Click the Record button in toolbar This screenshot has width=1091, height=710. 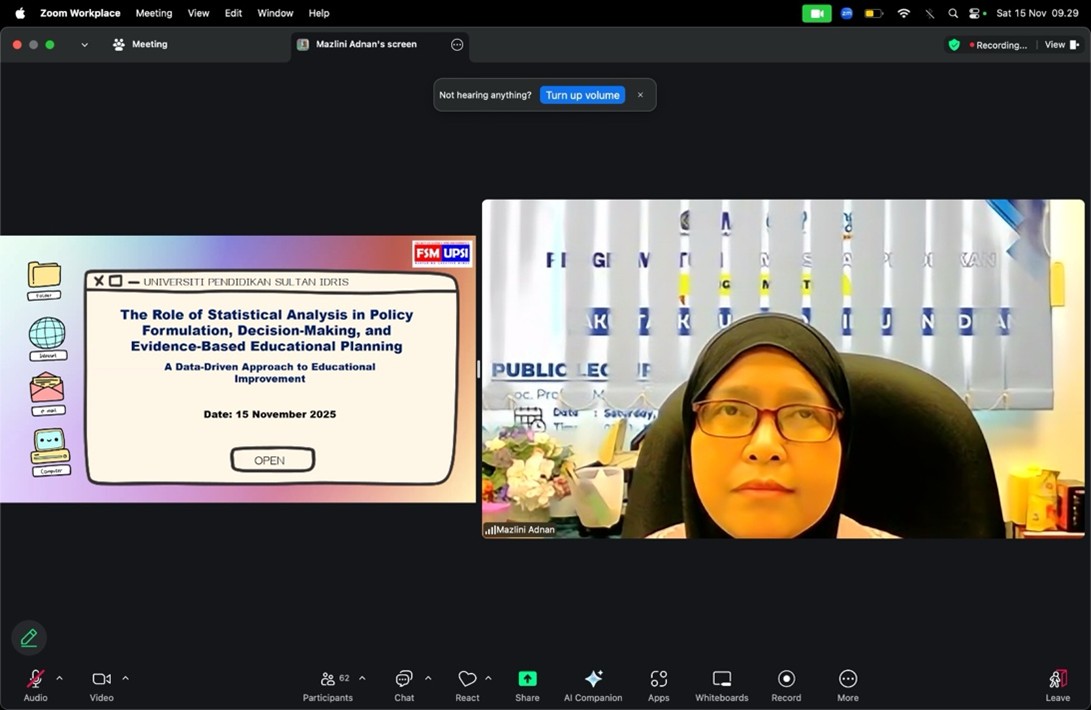pos(786,685)
